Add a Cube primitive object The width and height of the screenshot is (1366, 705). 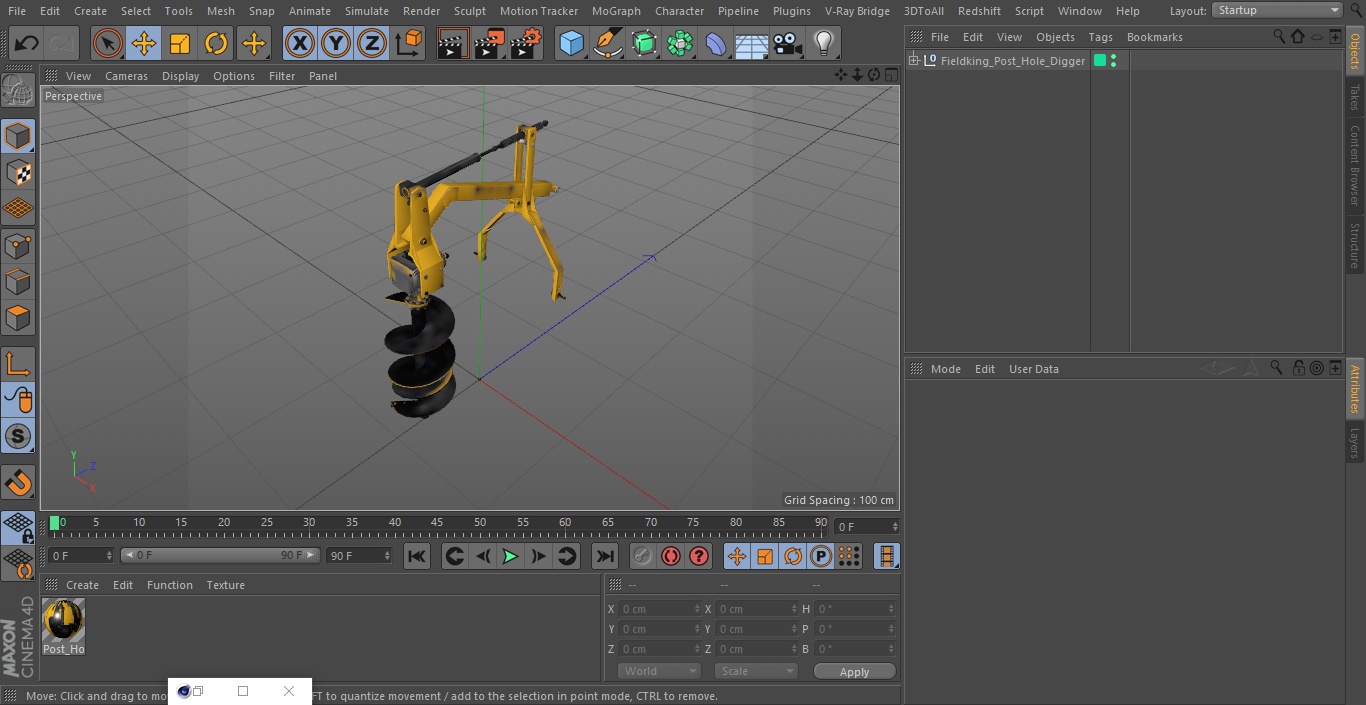(x=571, y=43)
